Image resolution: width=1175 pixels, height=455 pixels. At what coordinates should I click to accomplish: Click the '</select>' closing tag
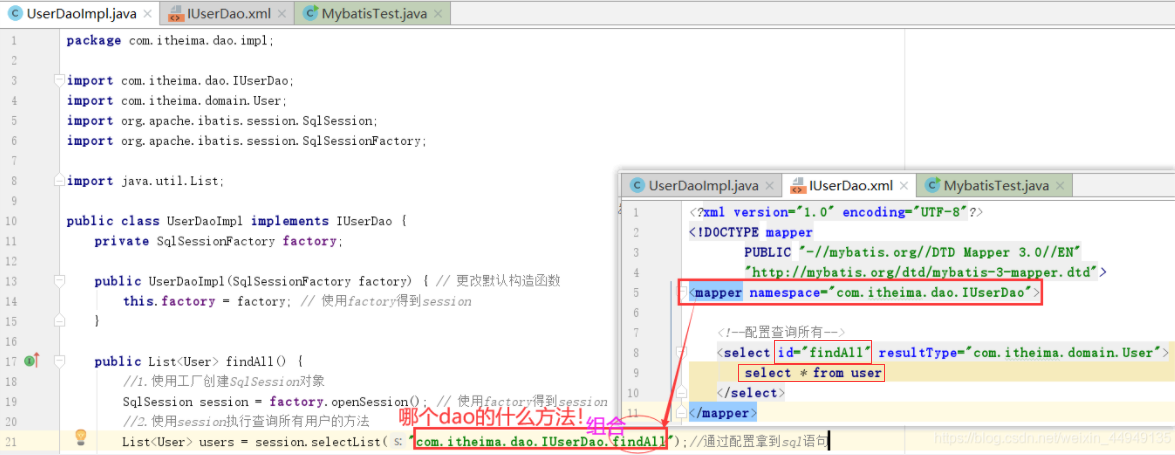click(x=751, y=393)
